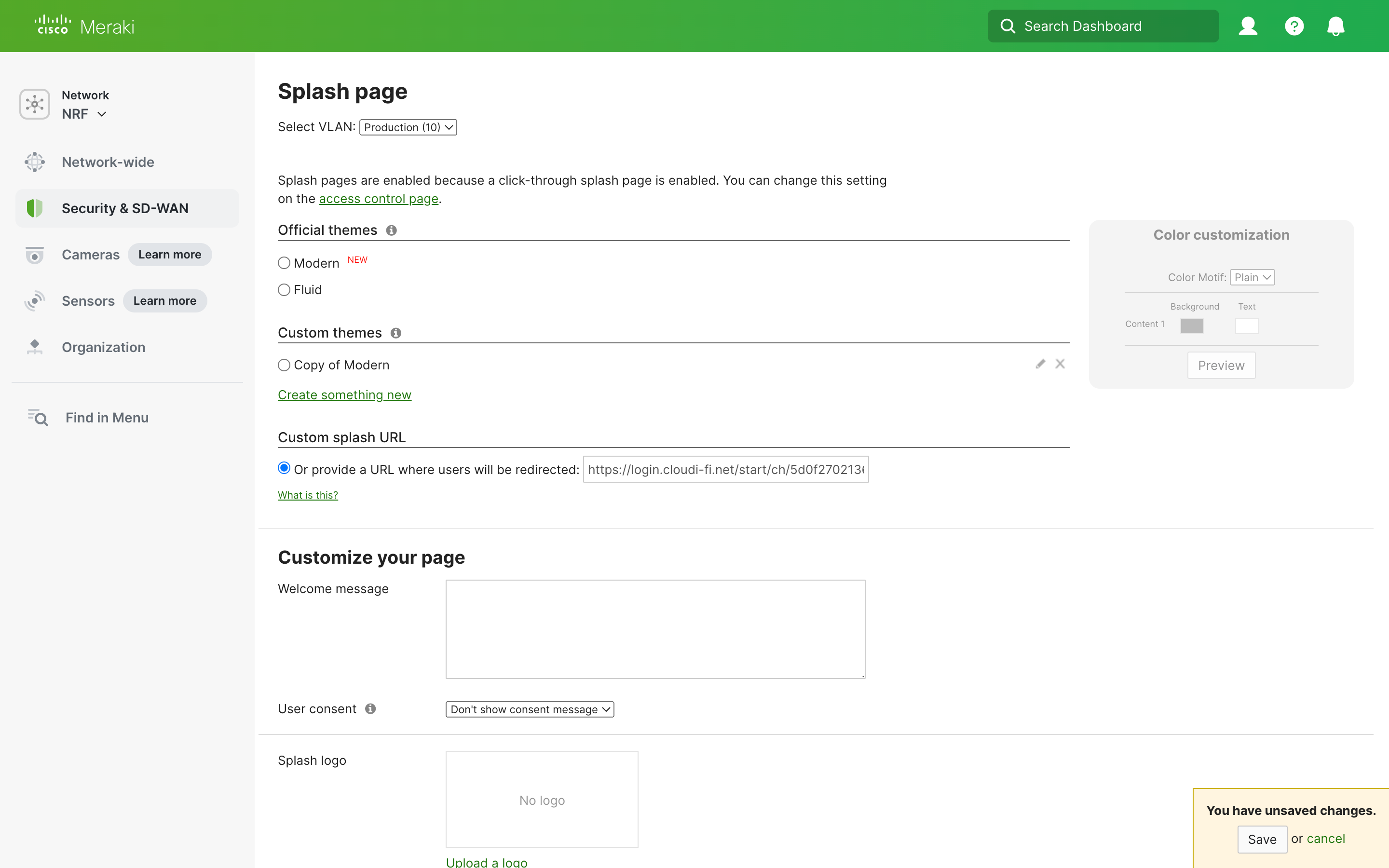Viewport: 1389px width, 868px height.
Task: Click the Create something new link
Action: pos(344,394)
